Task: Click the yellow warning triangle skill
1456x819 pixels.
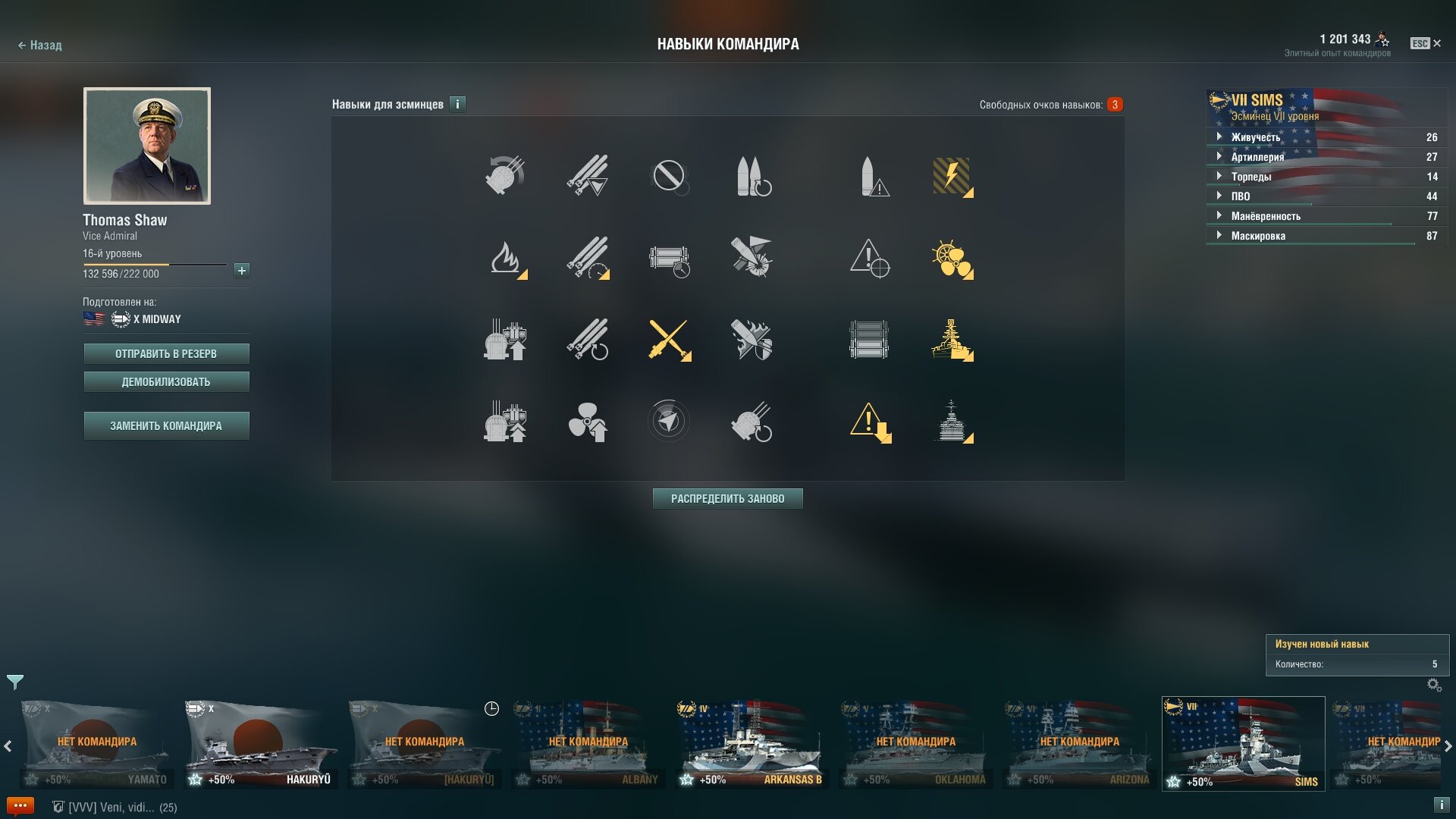Action: click(869, 422)
